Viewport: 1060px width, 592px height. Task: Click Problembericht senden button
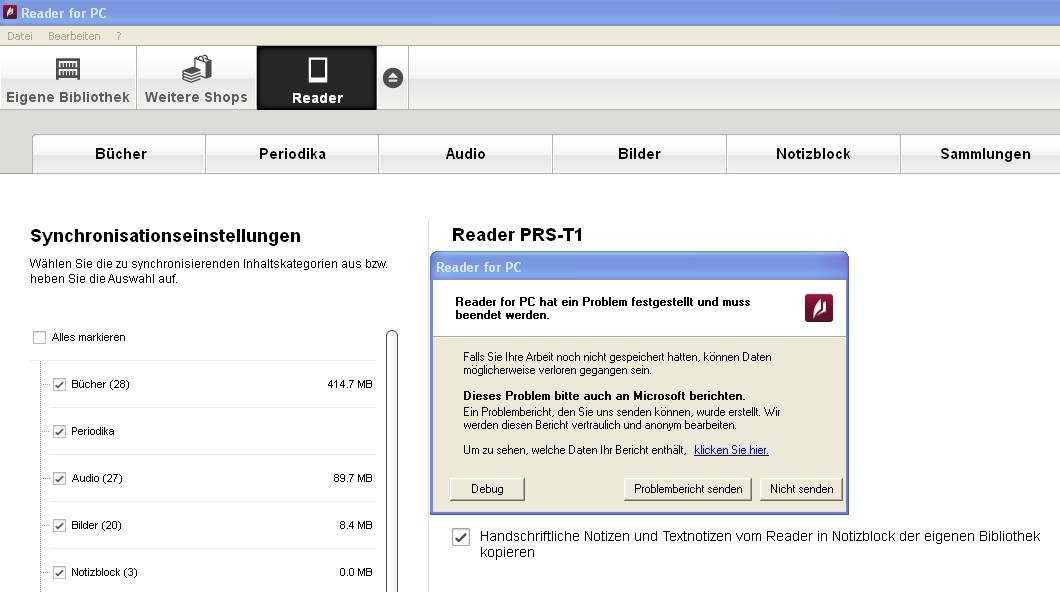[x=688, y=489]
